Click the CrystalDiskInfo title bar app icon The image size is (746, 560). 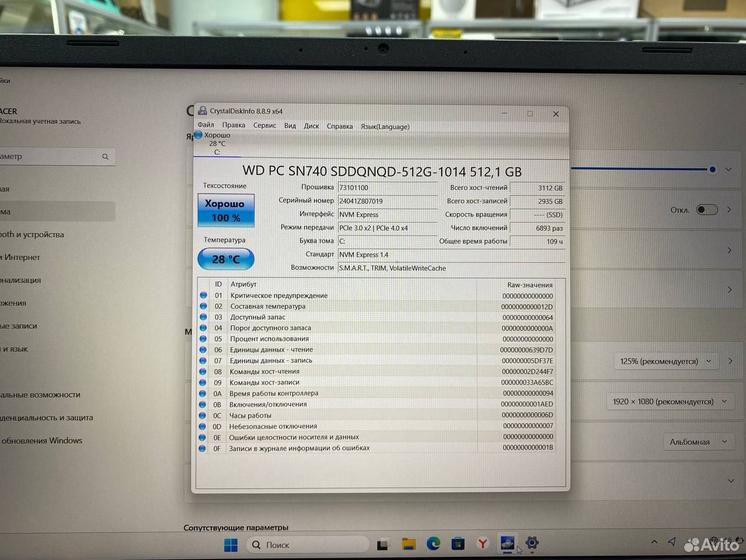[202, 111]
